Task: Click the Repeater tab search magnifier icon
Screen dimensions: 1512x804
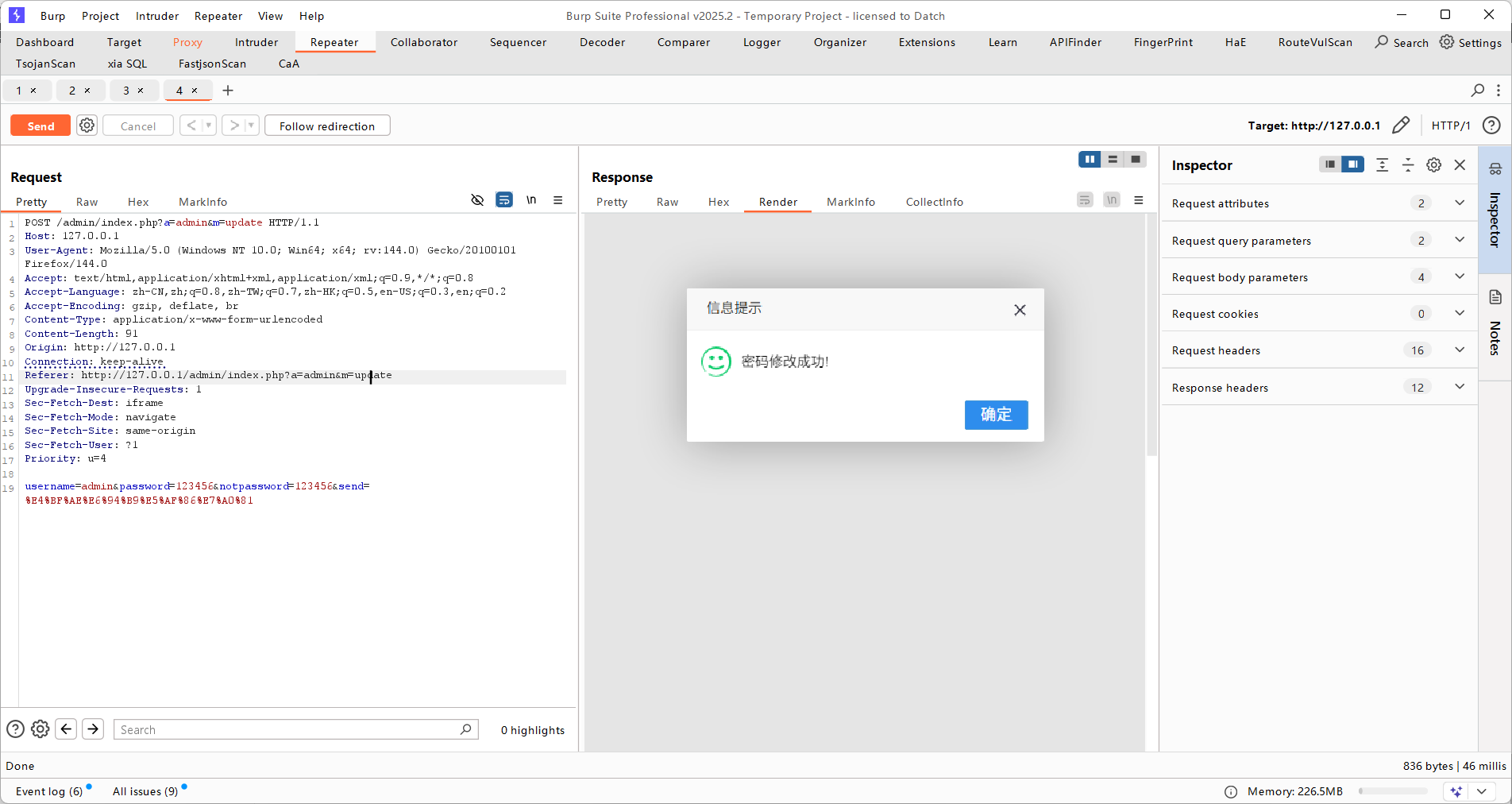Action: click(1477, 91)
